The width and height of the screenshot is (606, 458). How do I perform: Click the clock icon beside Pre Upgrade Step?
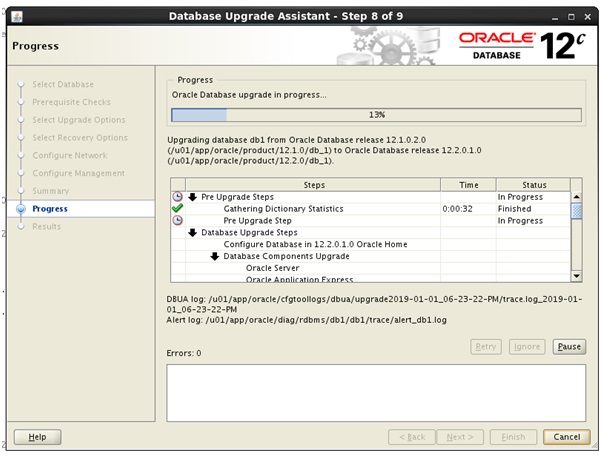pos(177,221)
